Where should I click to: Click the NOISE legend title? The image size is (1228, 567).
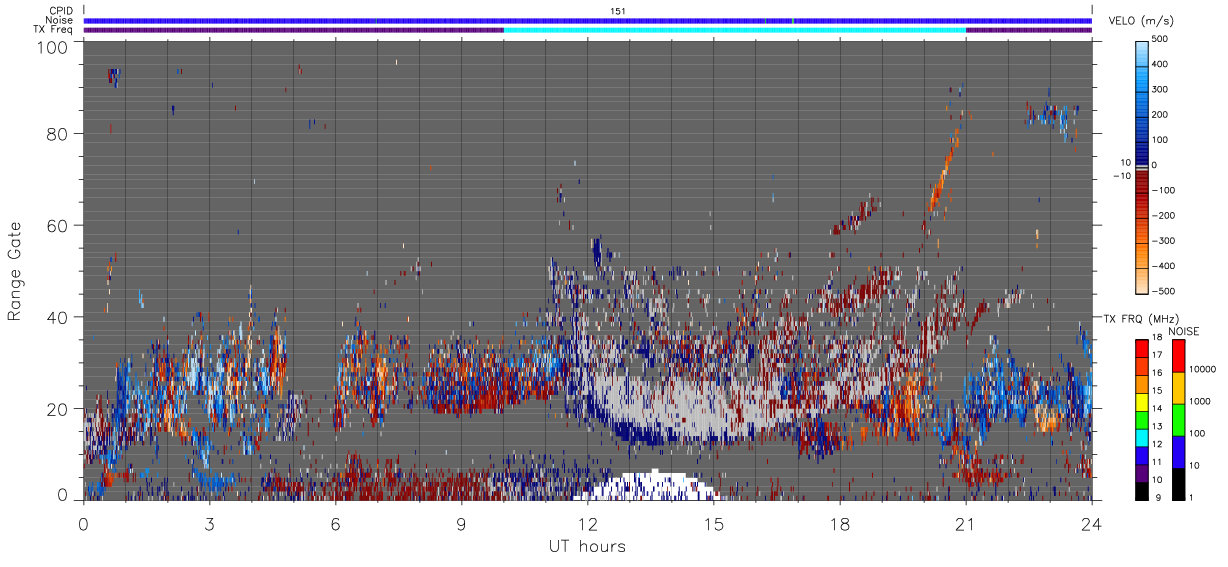(x=1186, y=331)
